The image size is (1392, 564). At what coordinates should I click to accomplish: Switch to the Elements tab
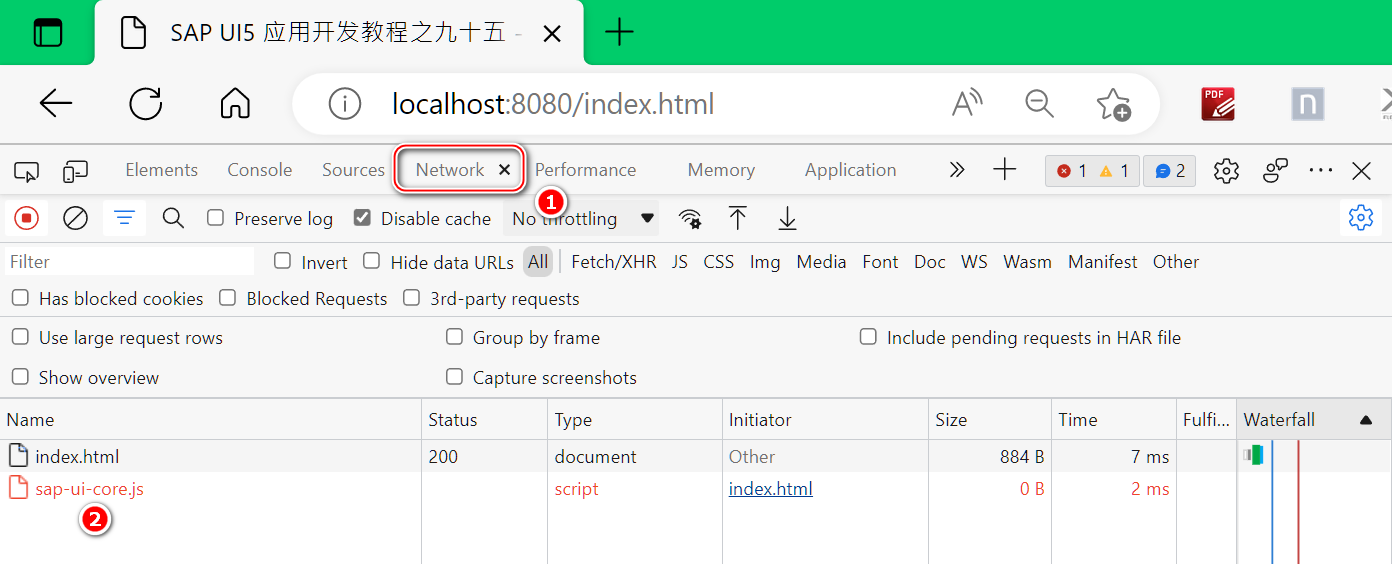point(161,170)
